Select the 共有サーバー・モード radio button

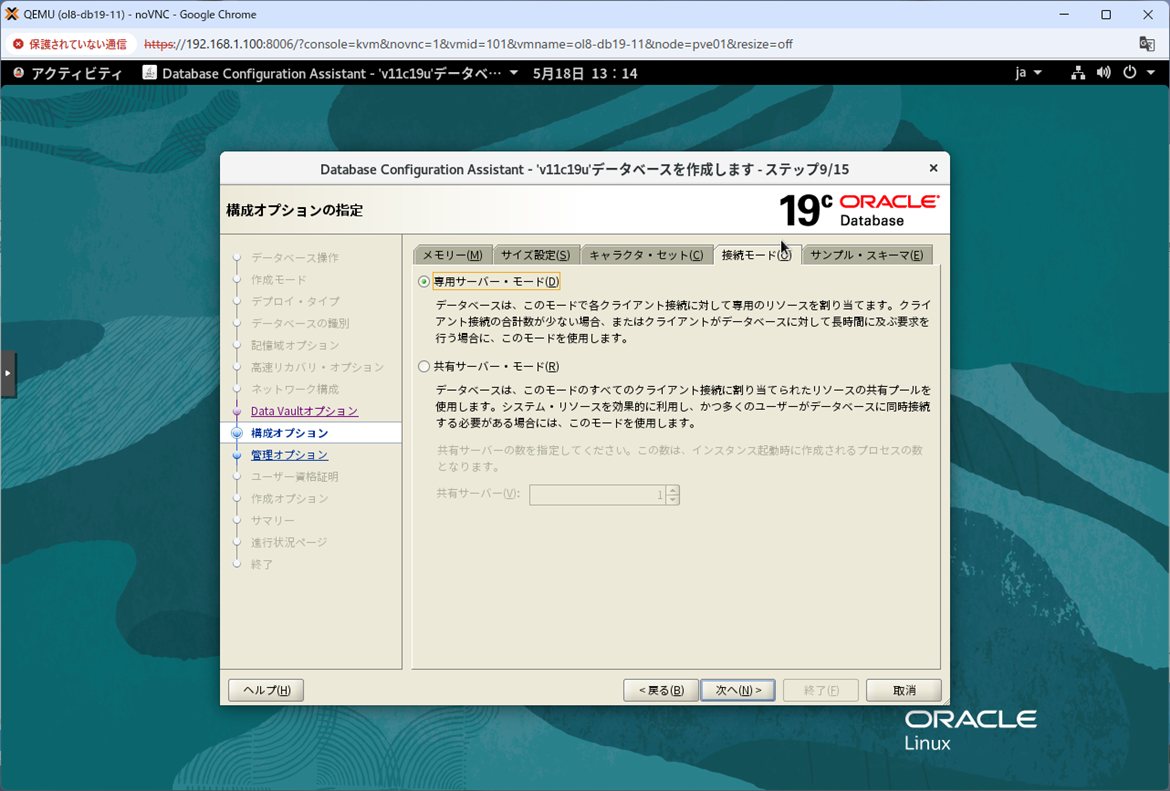point(424,366)
